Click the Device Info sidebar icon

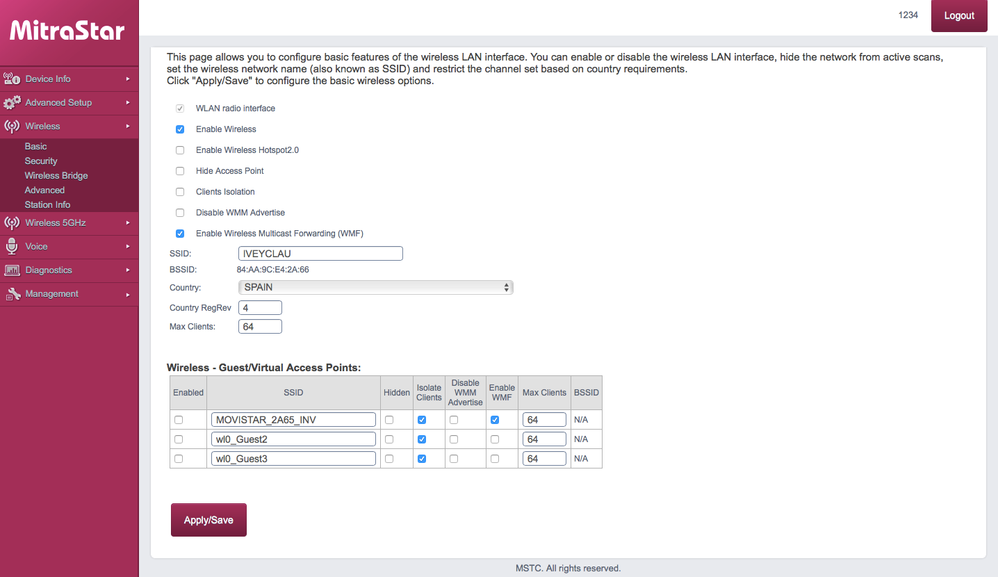click(12, 79)
